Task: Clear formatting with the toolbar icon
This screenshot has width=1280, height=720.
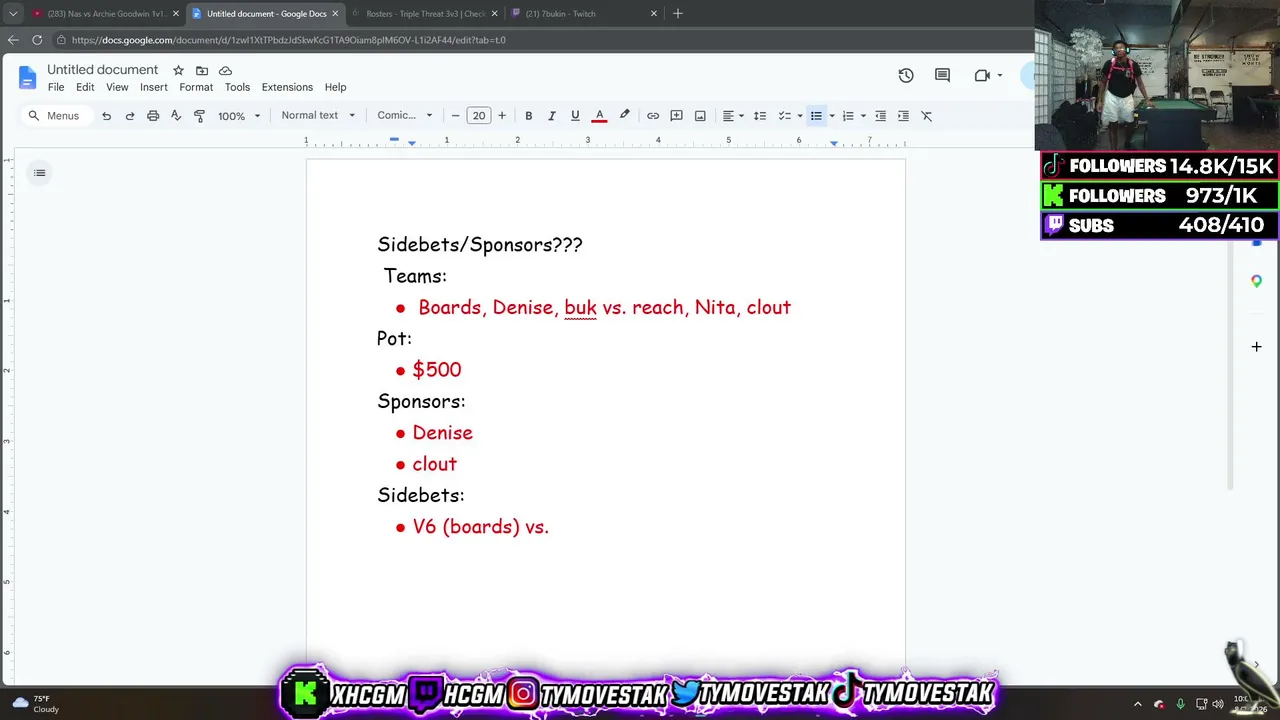Action: (x=927, y=116)
